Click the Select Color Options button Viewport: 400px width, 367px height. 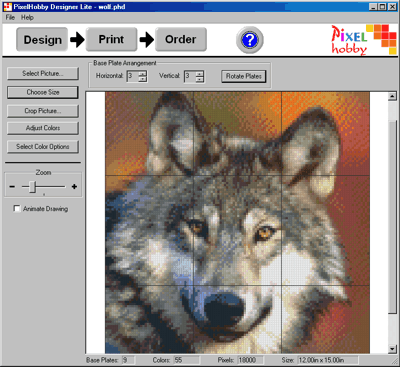click(43, 147)
